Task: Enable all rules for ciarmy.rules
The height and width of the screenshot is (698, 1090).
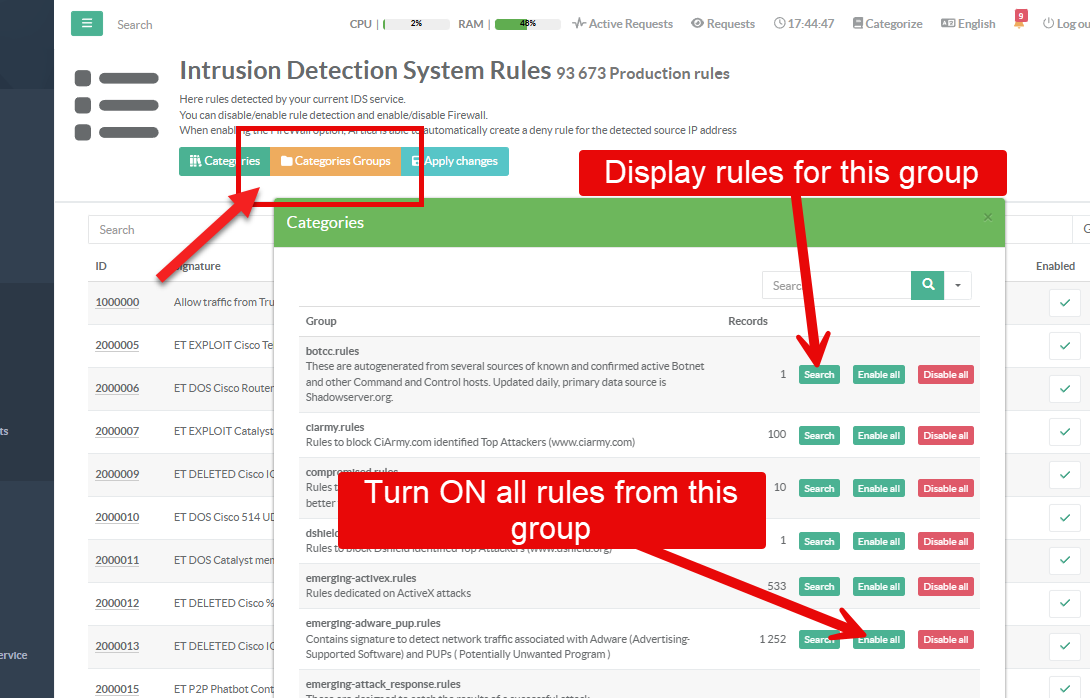Action: click(878, 435)
